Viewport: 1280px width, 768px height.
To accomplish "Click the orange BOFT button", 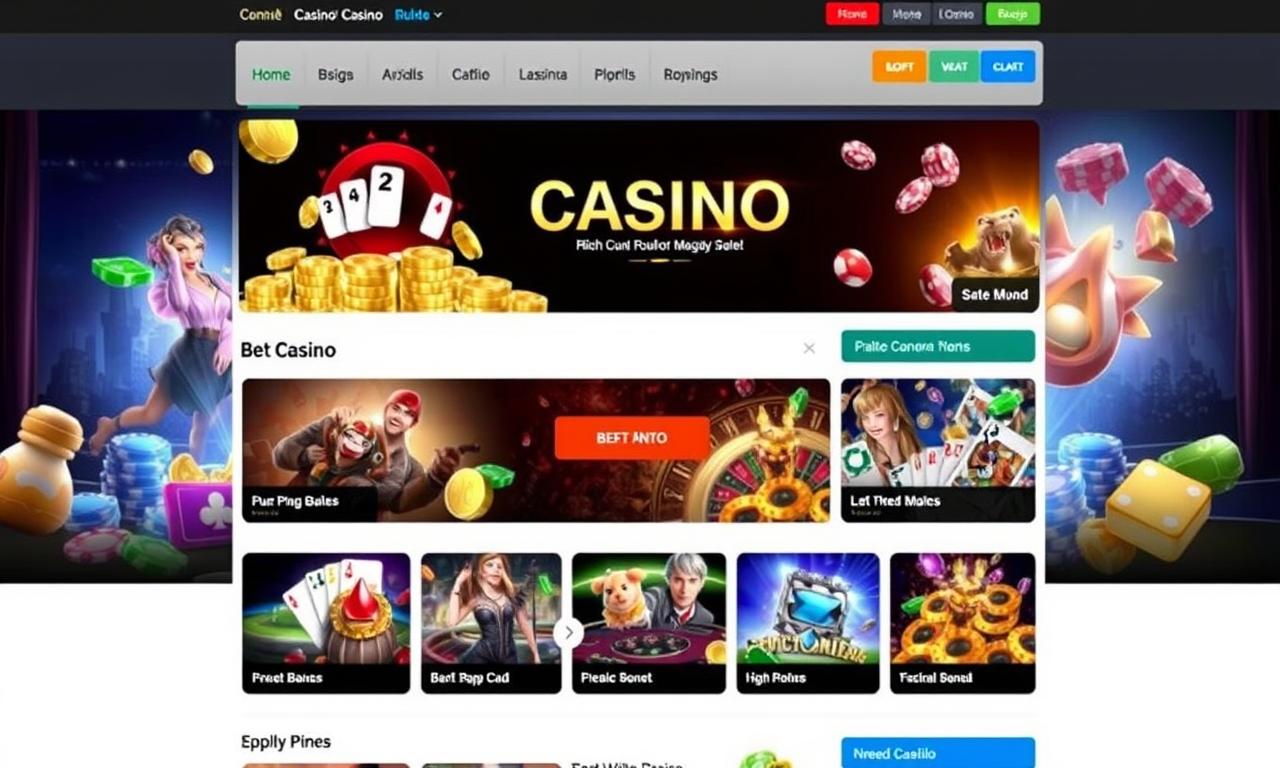I will tap(899, 66).
